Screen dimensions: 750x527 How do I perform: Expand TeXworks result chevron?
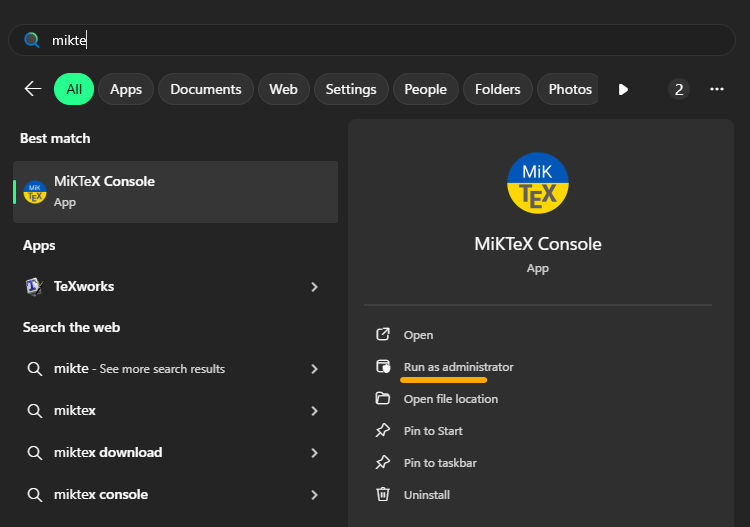pos(314,287)
